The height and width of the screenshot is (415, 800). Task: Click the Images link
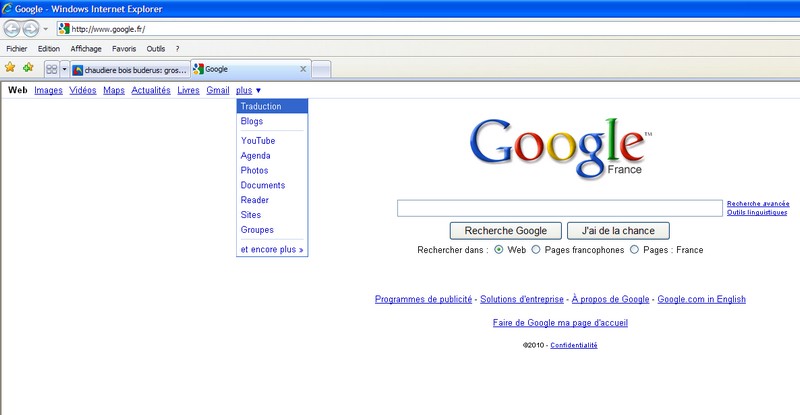click(x=48, y=90)
